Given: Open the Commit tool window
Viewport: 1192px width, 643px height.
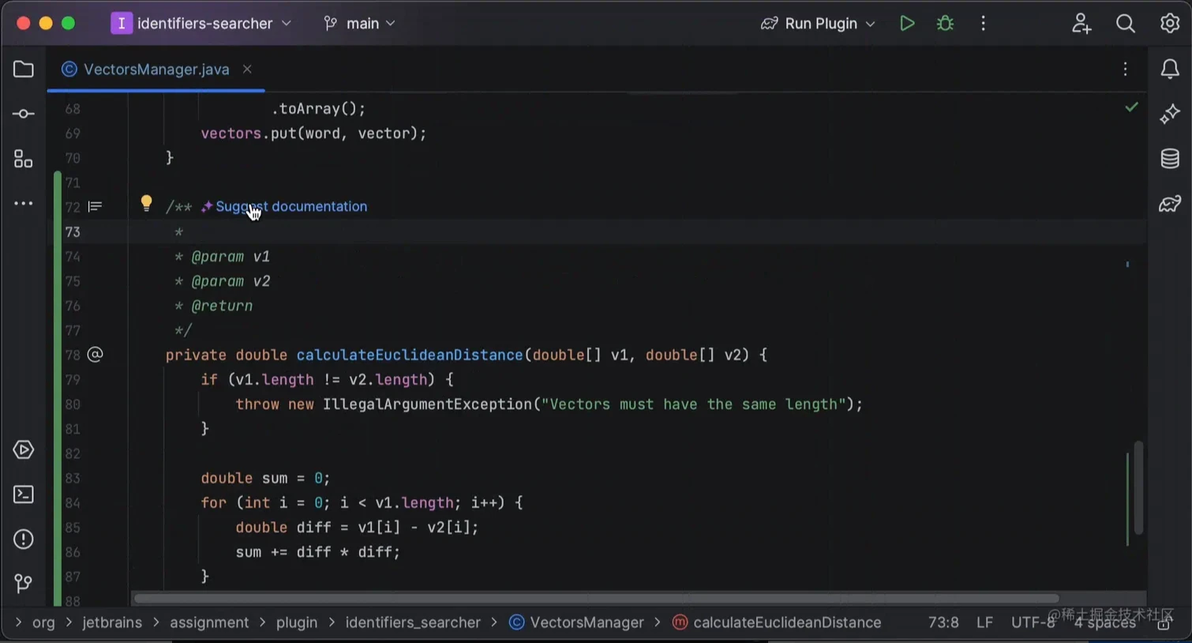Looking at the screenshot, I should point(24,114).
